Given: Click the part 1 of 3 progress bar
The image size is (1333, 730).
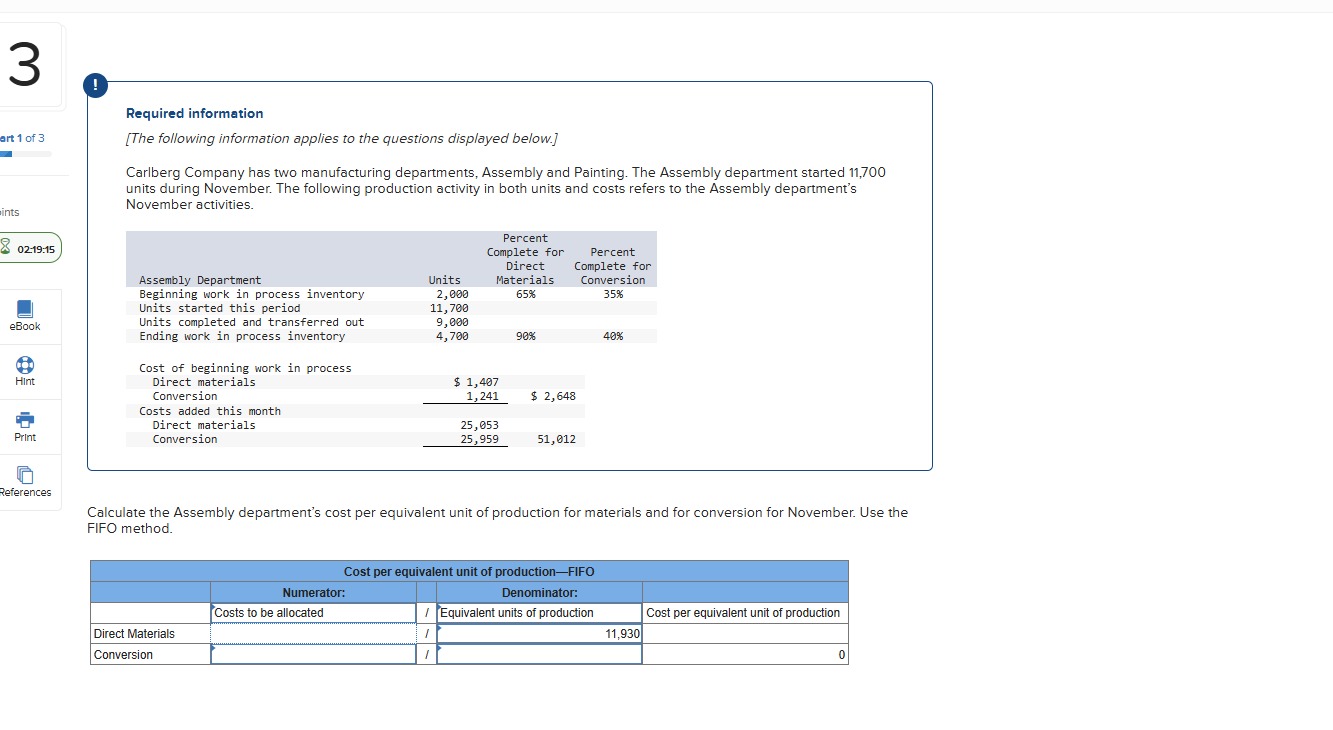Looking at the screenshot, I should tap(26, 154).
